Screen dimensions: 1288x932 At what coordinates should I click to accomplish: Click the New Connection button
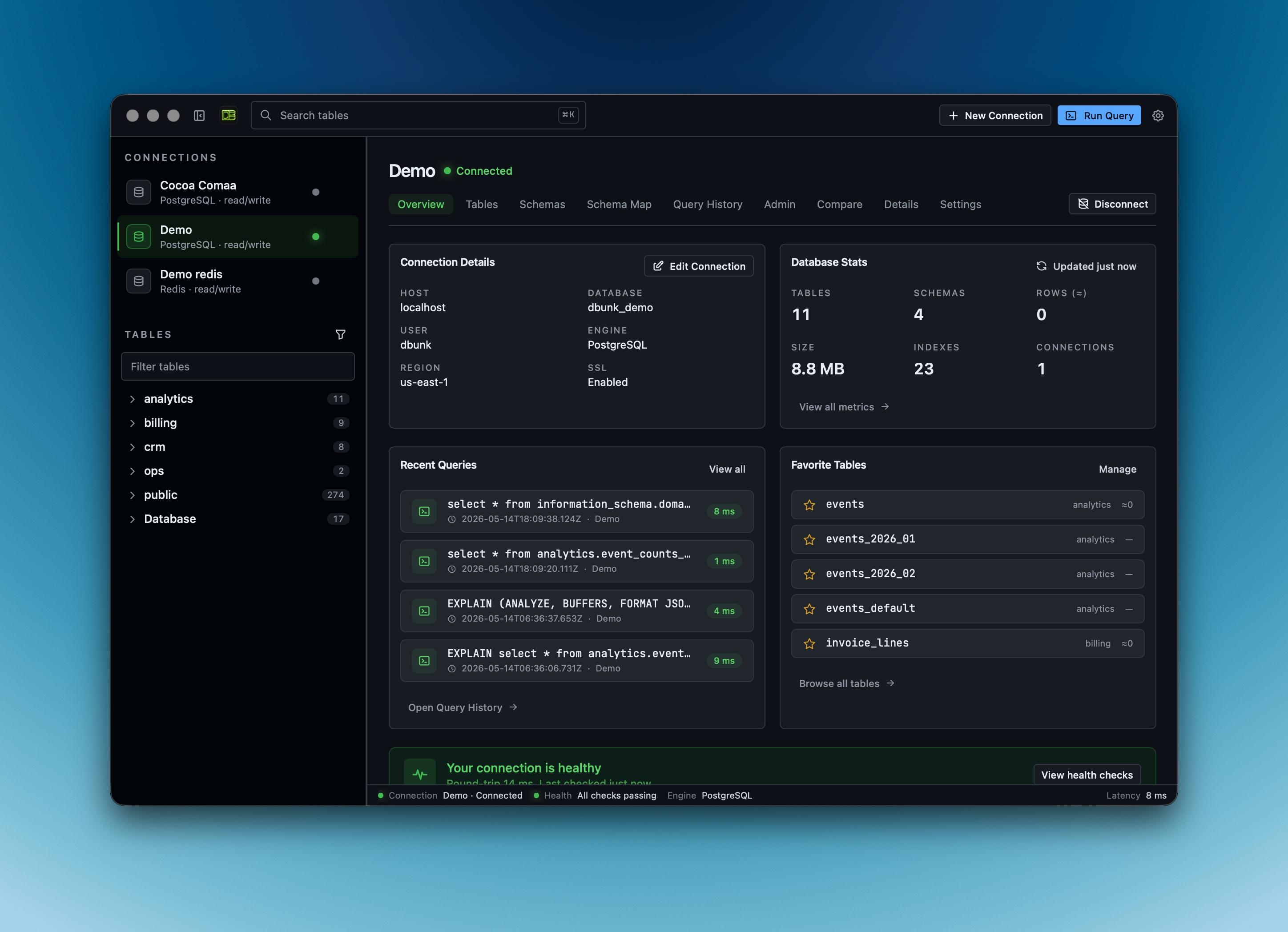[995, 115]
